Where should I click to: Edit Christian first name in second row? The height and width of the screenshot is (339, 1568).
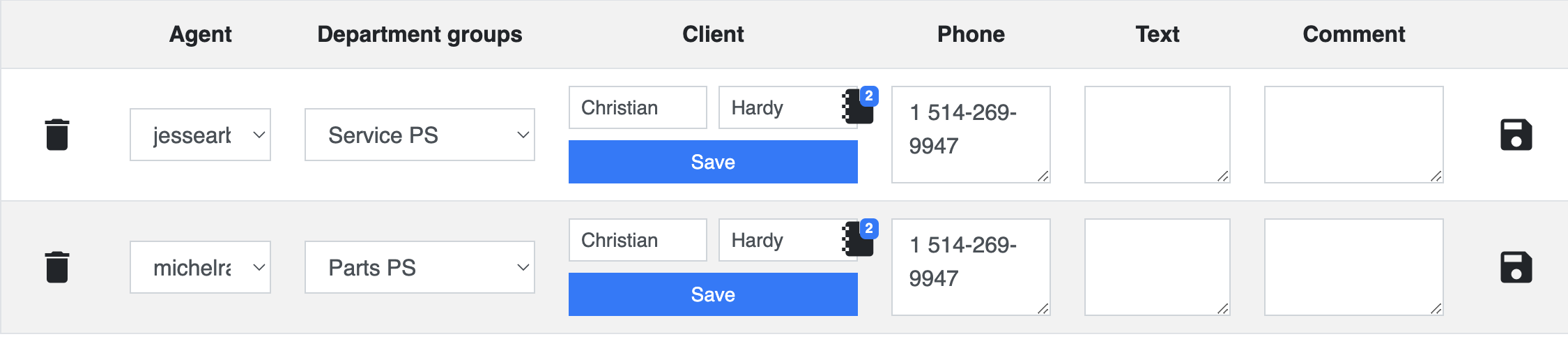click(x=638, y=240)
